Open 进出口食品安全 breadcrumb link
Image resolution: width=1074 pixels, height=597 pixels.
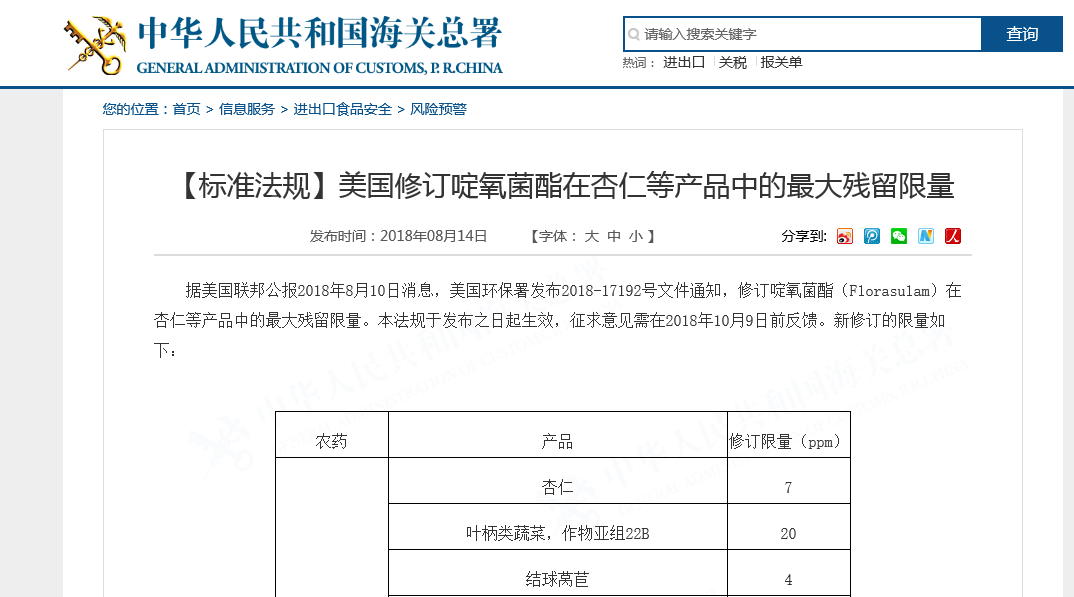click(342, 109)
